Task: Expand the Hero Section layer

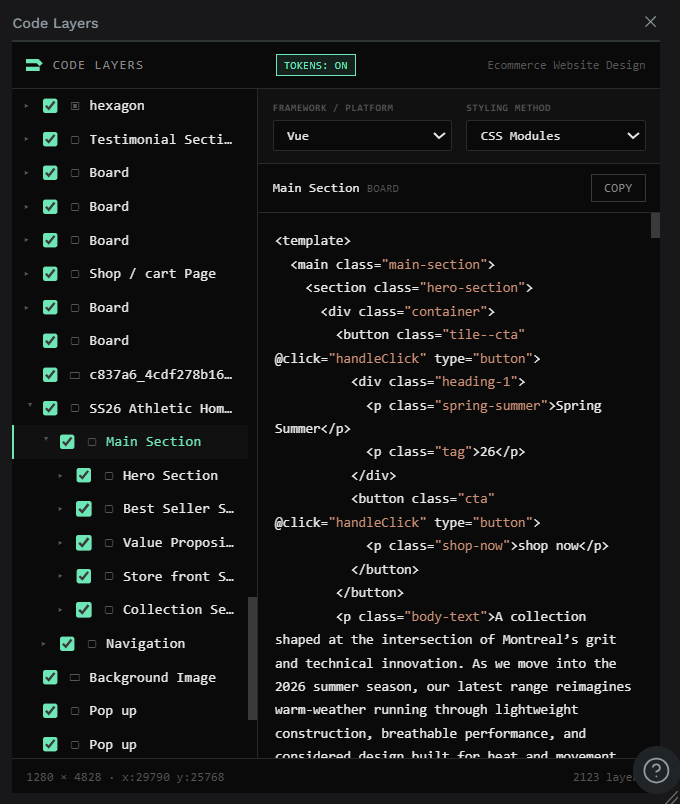Action: 60,476
